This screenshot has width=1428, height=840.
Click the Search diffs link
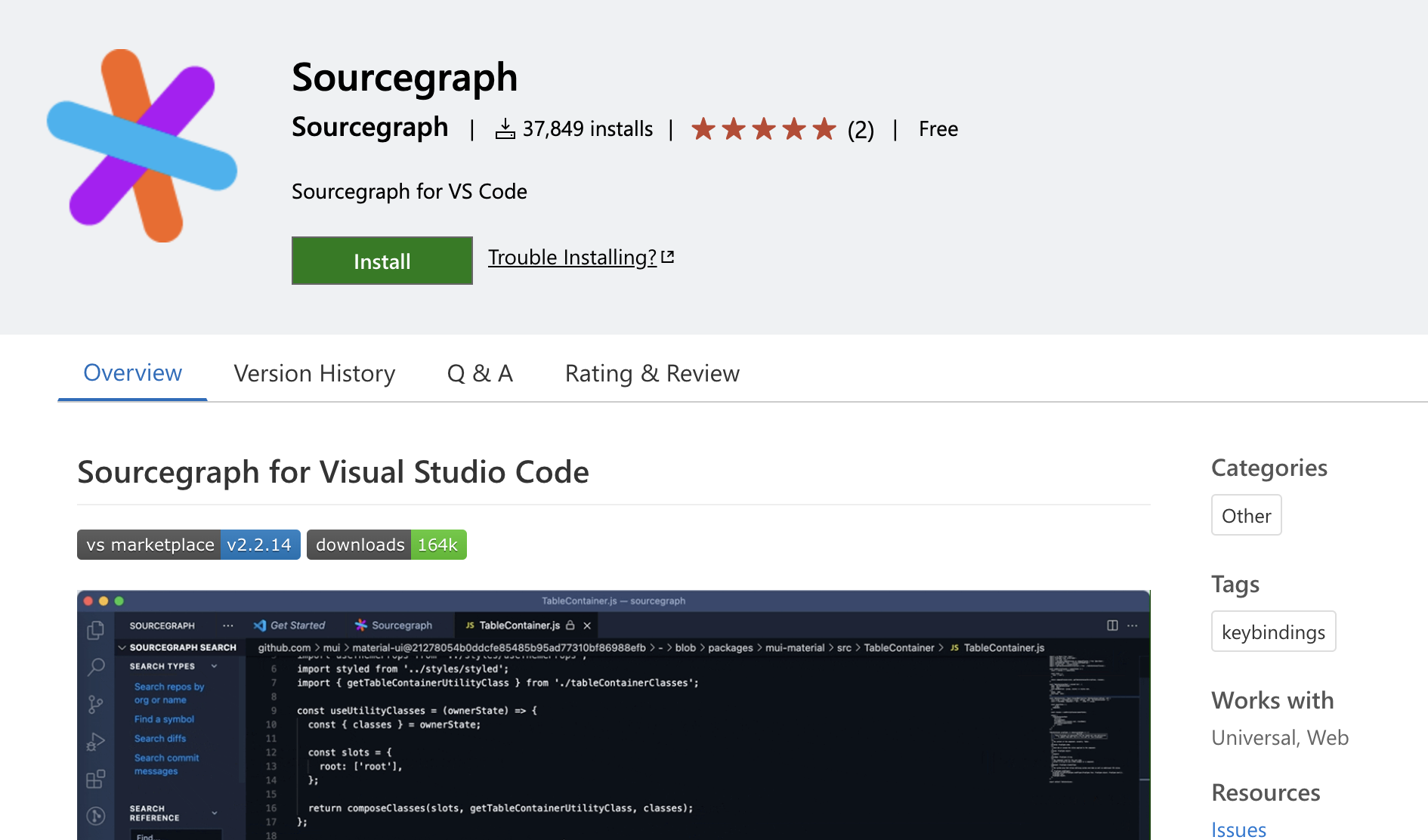pyautogui.click(x=160, y=739)
